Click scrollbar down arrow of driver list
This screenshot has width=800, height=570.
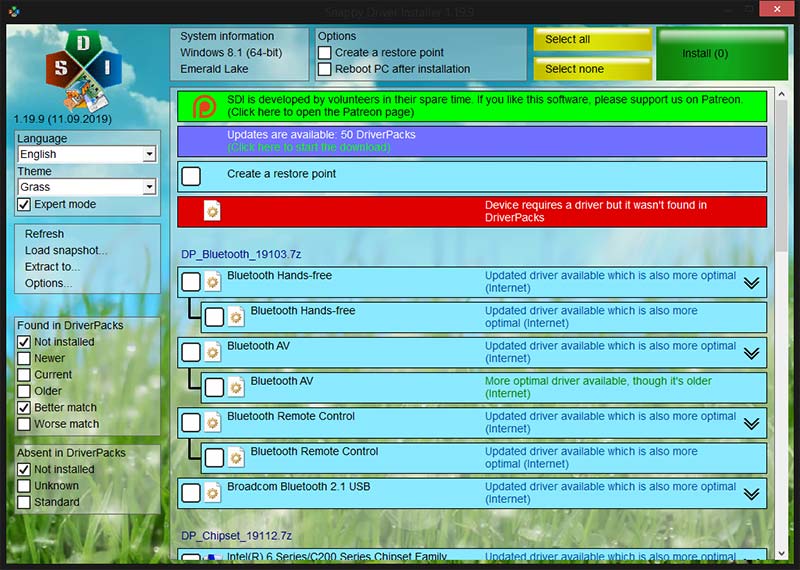point(782,554)
